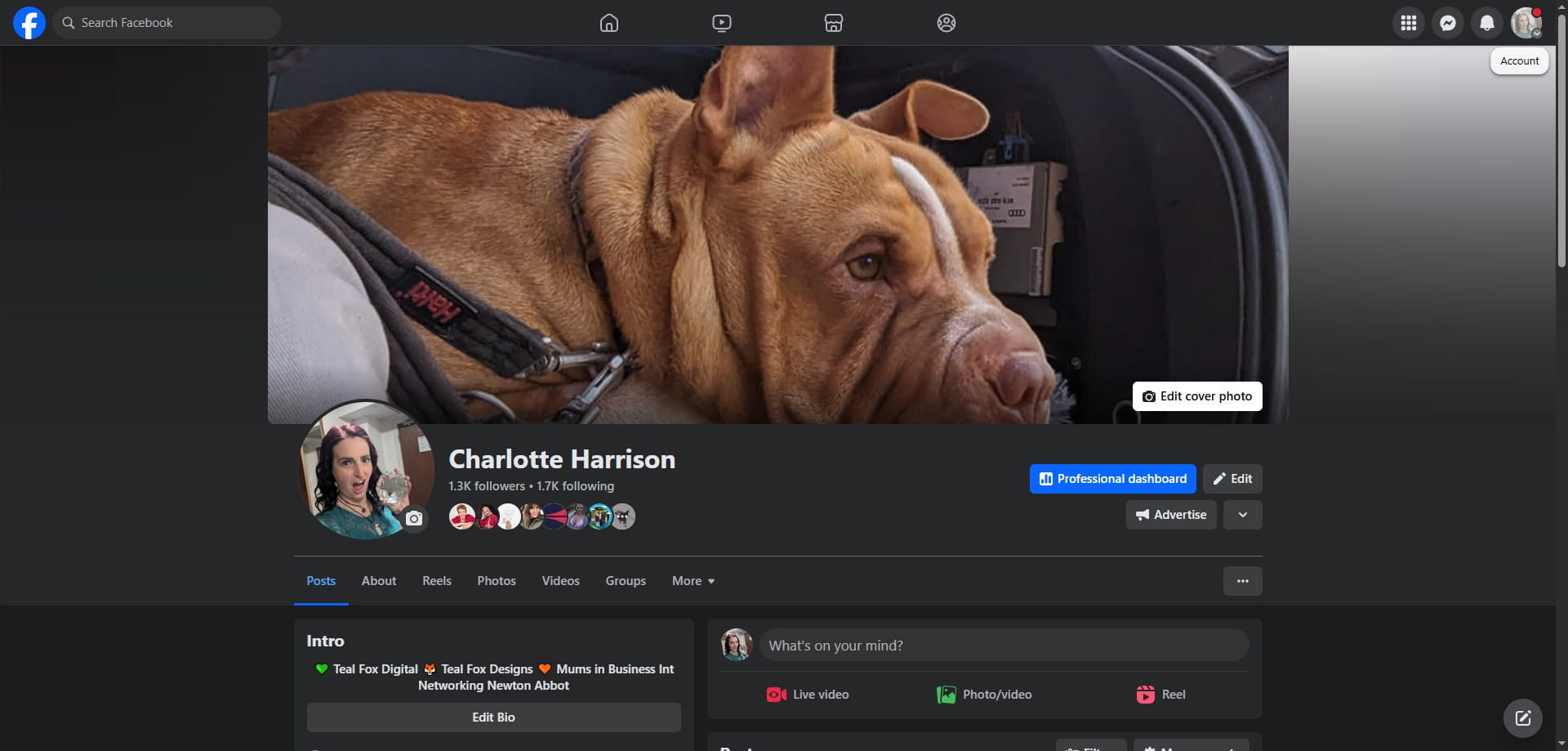Open the Professional dashboard
Viewport: 1568px width, 751px height.
[x=1113, y=479]
